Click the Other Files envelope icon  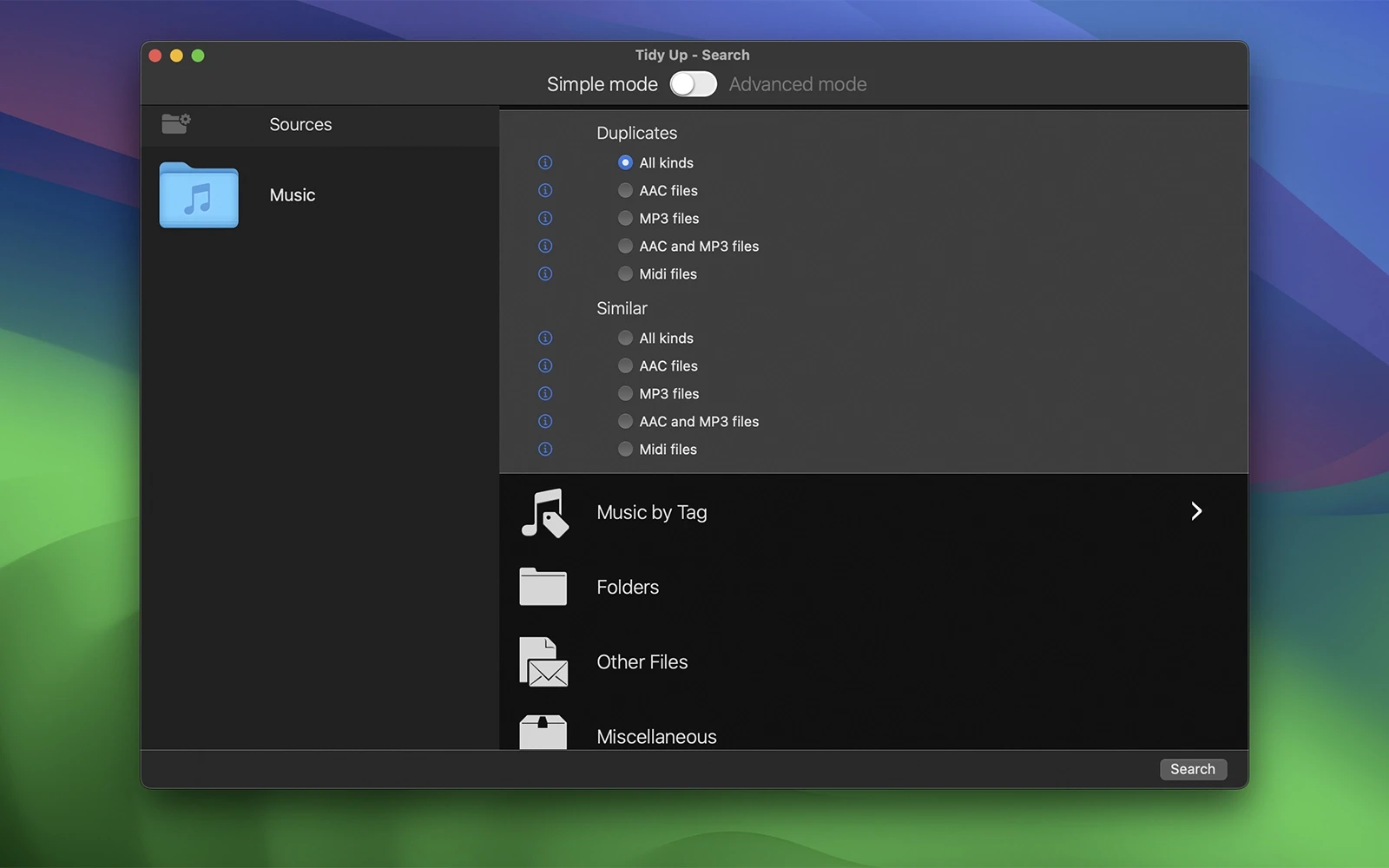pos(543,662)
